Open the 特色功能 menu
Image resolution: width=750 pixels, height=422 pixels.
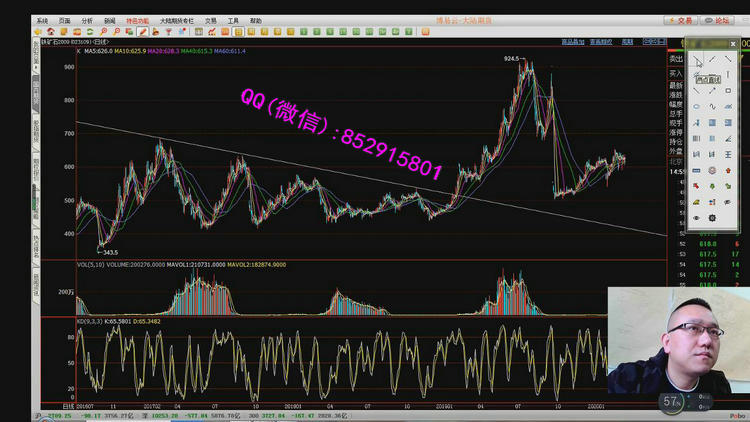tap(137, 20)
